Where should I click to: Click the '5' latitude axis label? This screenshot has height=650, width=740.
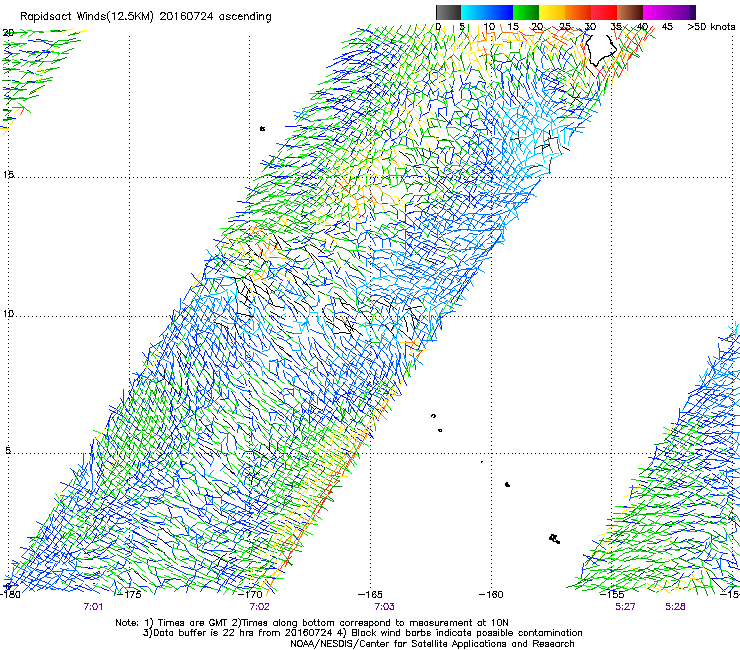(x=8, y=451)
